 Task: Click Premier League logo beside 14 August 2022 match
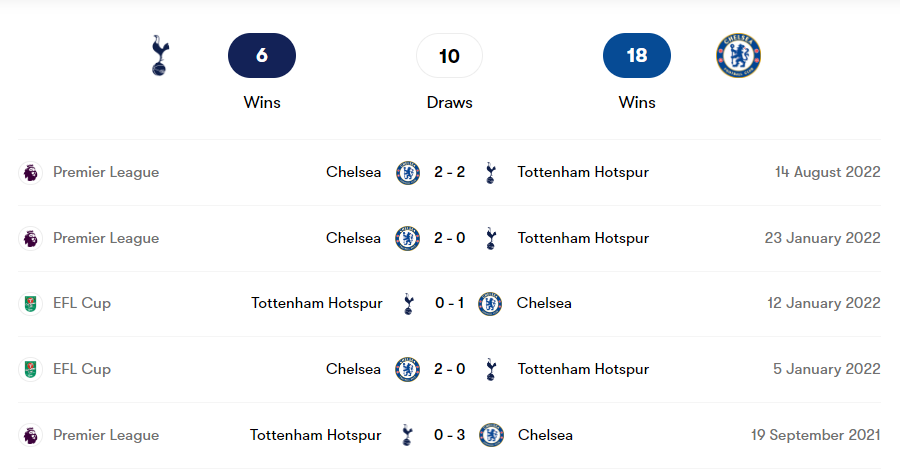[31, 172]
